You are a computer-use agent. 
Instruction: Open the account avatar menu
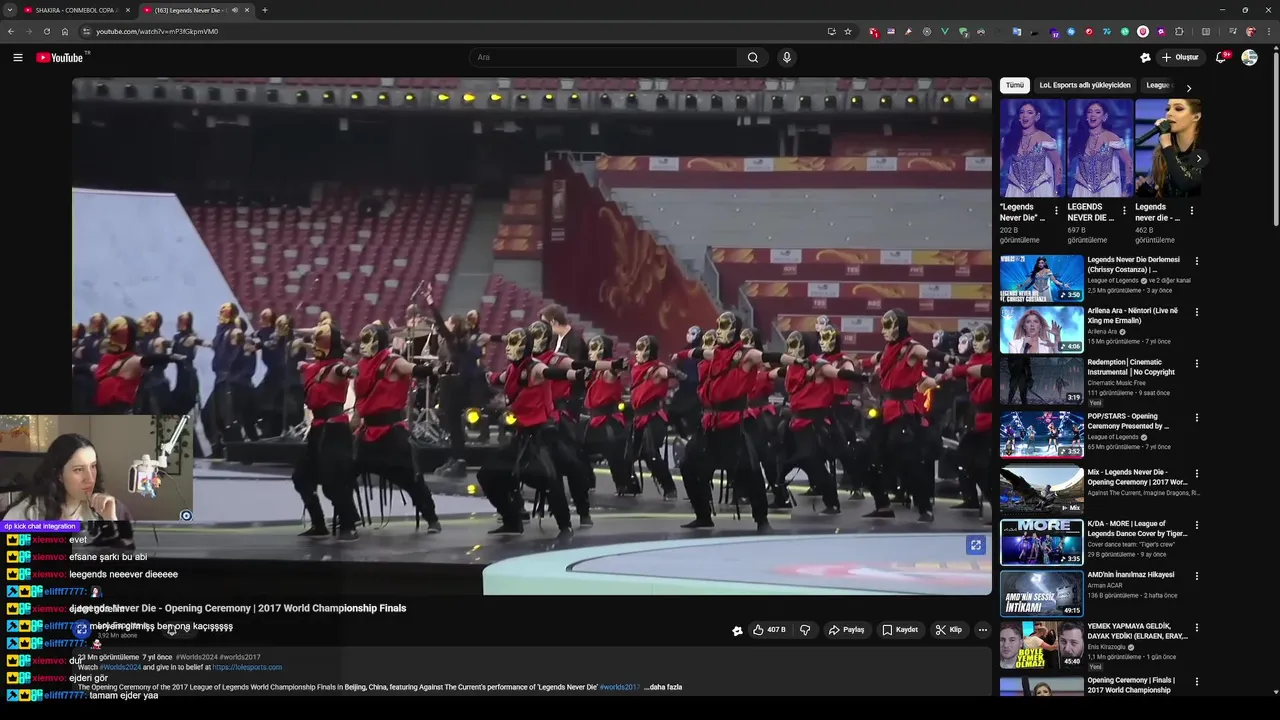(1249, 57)
